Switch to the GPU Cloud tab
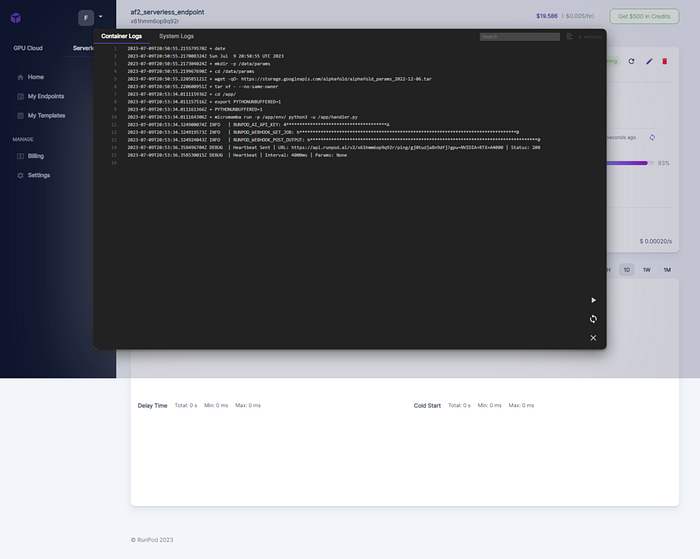 (x=28, y=48)
